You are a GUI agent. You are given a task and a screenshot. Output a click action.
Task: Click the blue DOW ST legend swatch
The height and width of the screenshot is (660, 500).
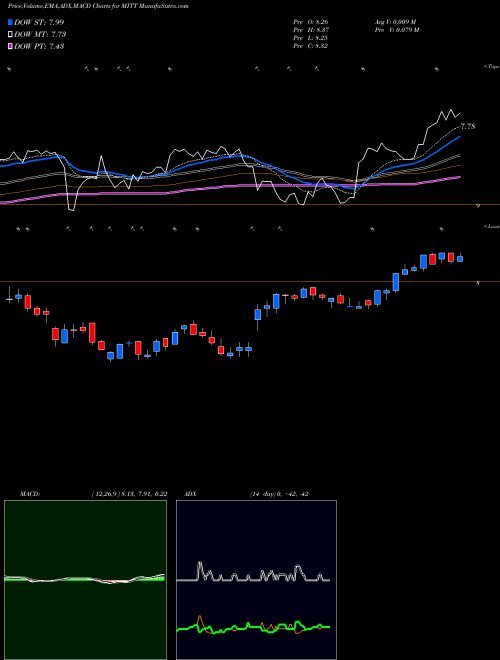(11, 22)
